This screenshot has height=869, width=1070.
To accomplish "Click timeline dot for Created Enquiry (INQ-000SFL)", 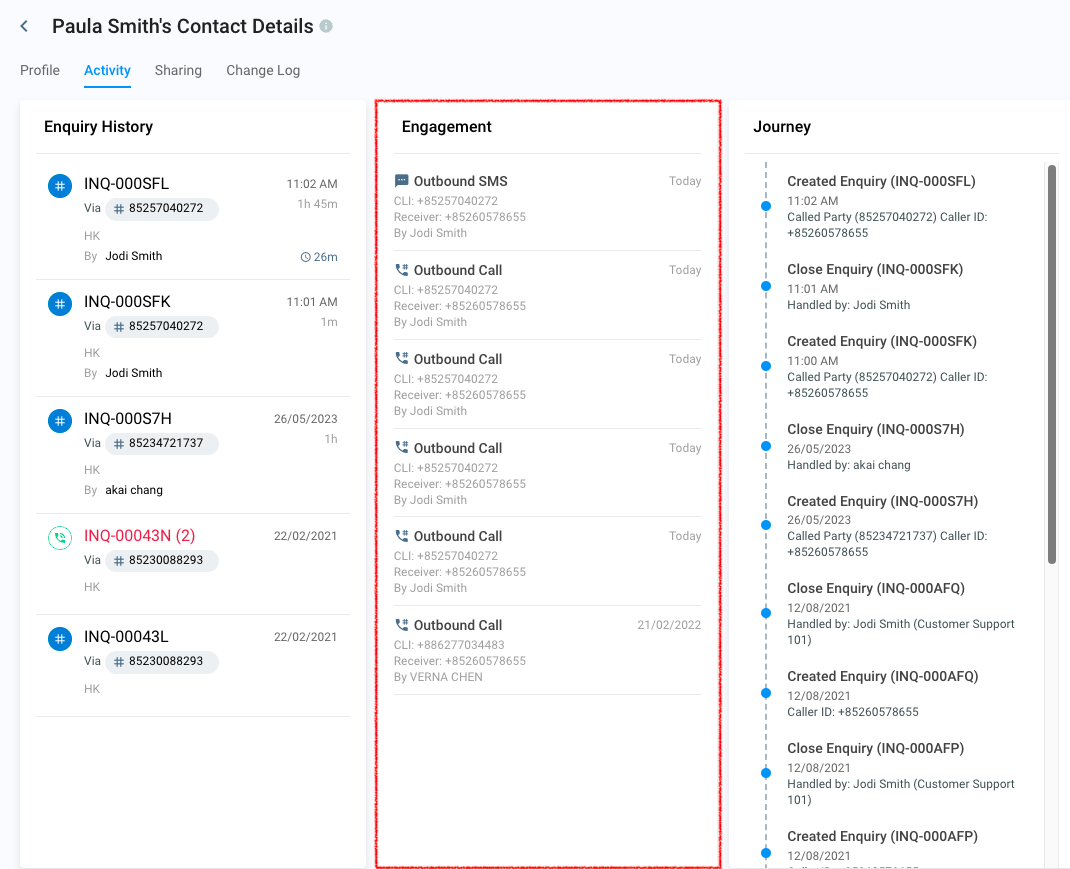I will click(x=766, y=206).
